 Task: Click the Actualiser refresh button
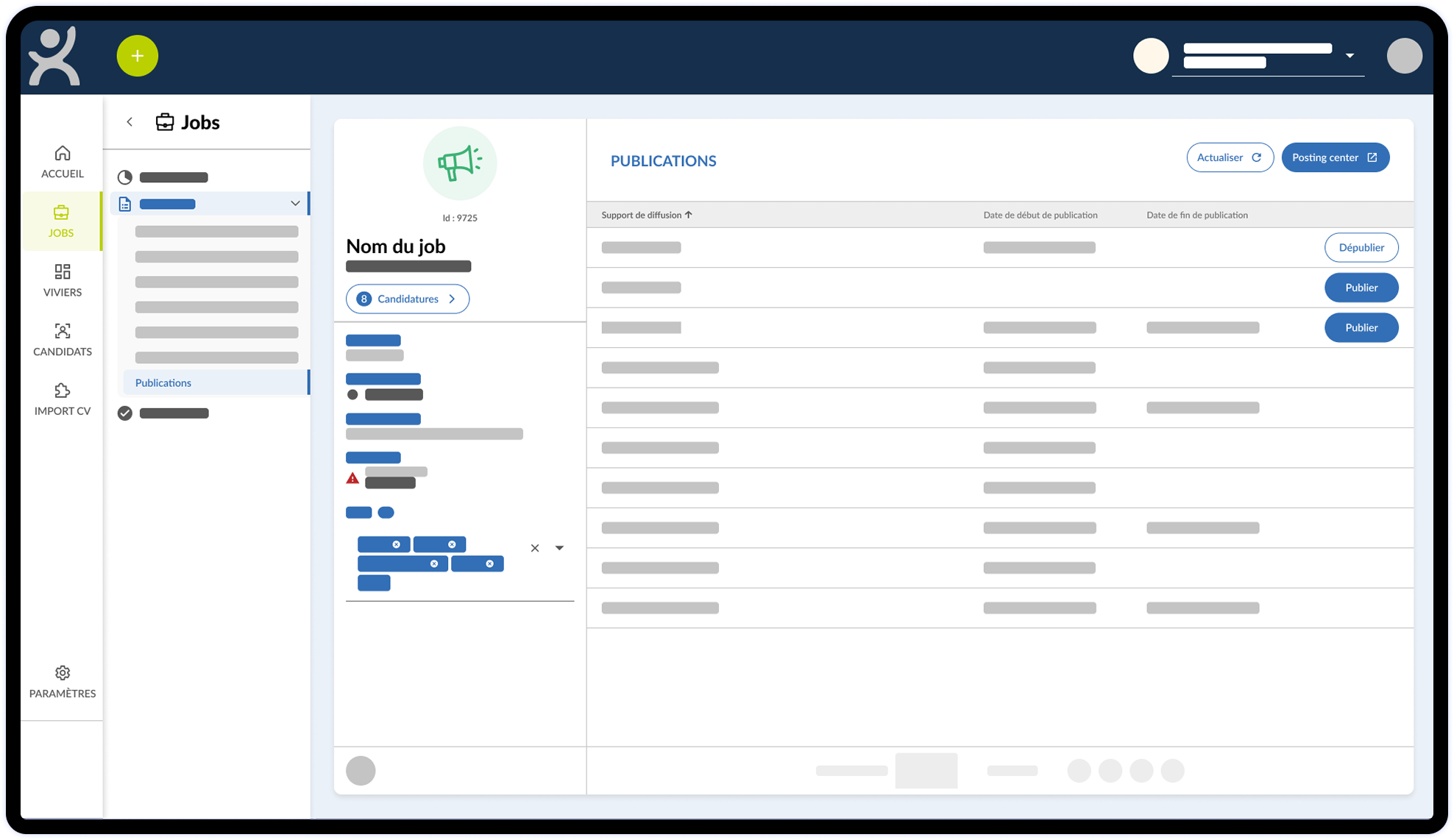[x=1229, y=157]
